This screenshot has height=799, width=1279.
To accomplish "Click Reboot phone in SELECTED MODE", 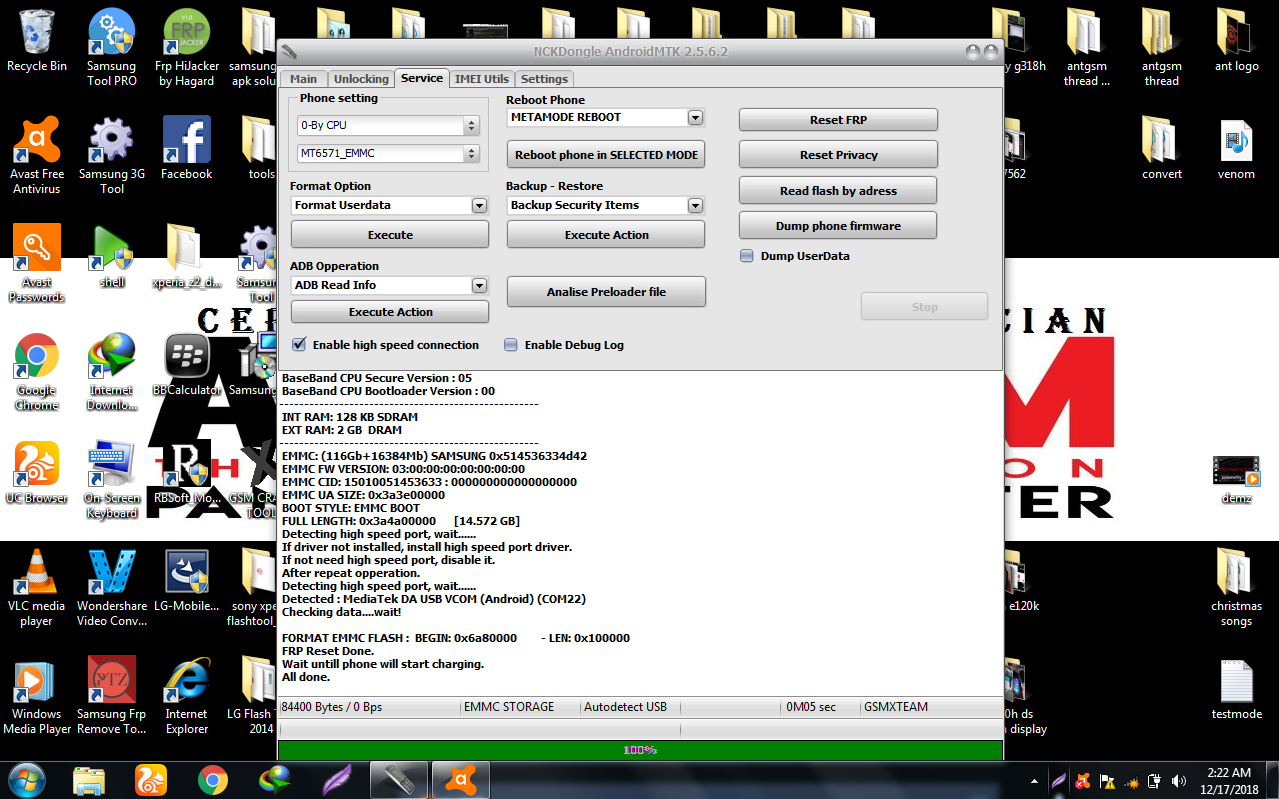I will [x=606, y=155].
